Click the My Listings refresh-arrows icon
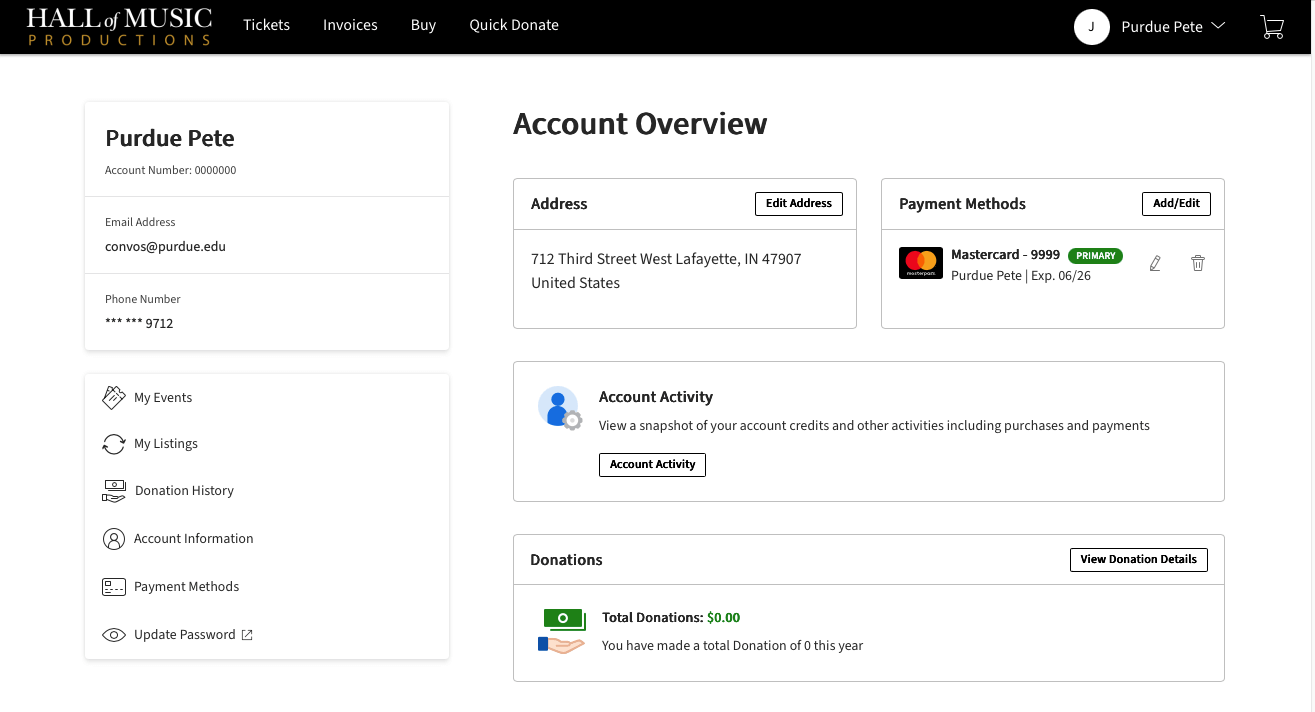The width and height of the screenshot is (1315, 712). 114,444
